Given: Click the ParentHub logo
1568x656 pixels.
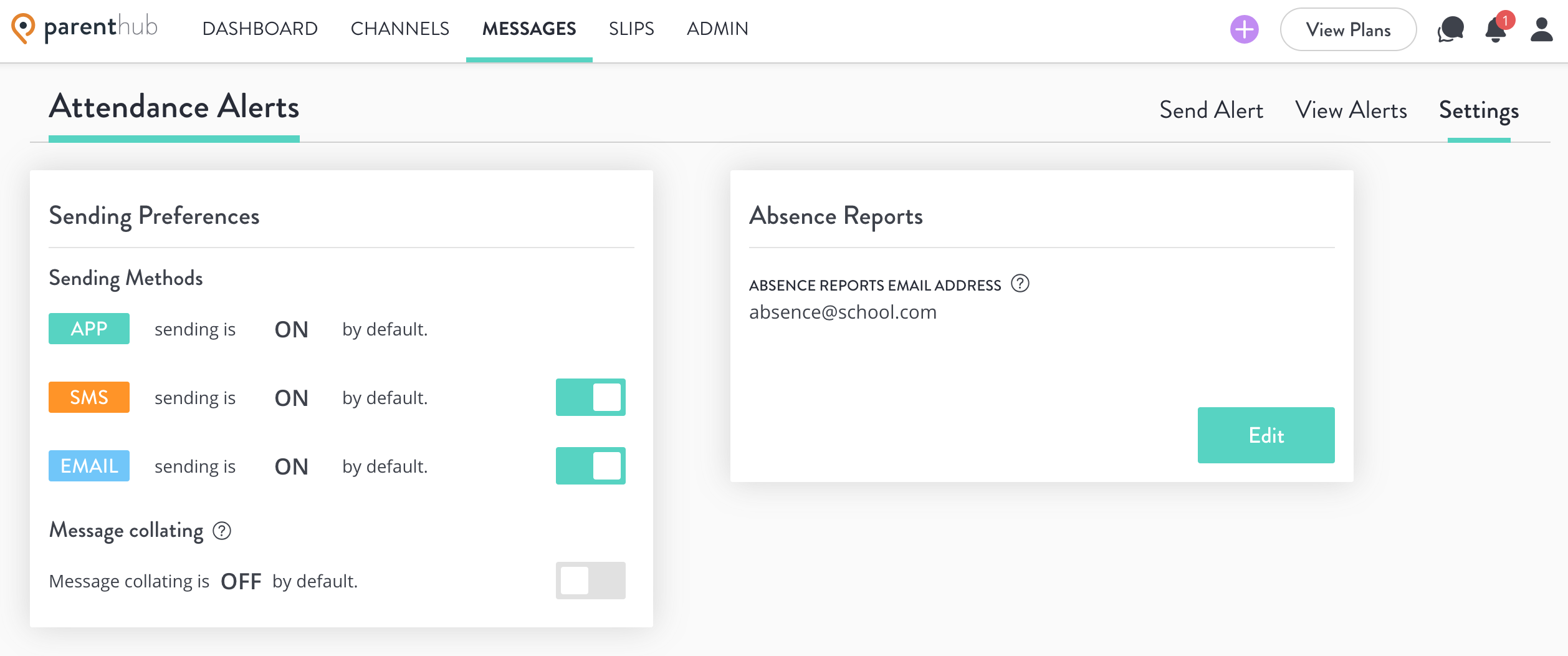Looking at the screenshot, I should tap(85, 28).
